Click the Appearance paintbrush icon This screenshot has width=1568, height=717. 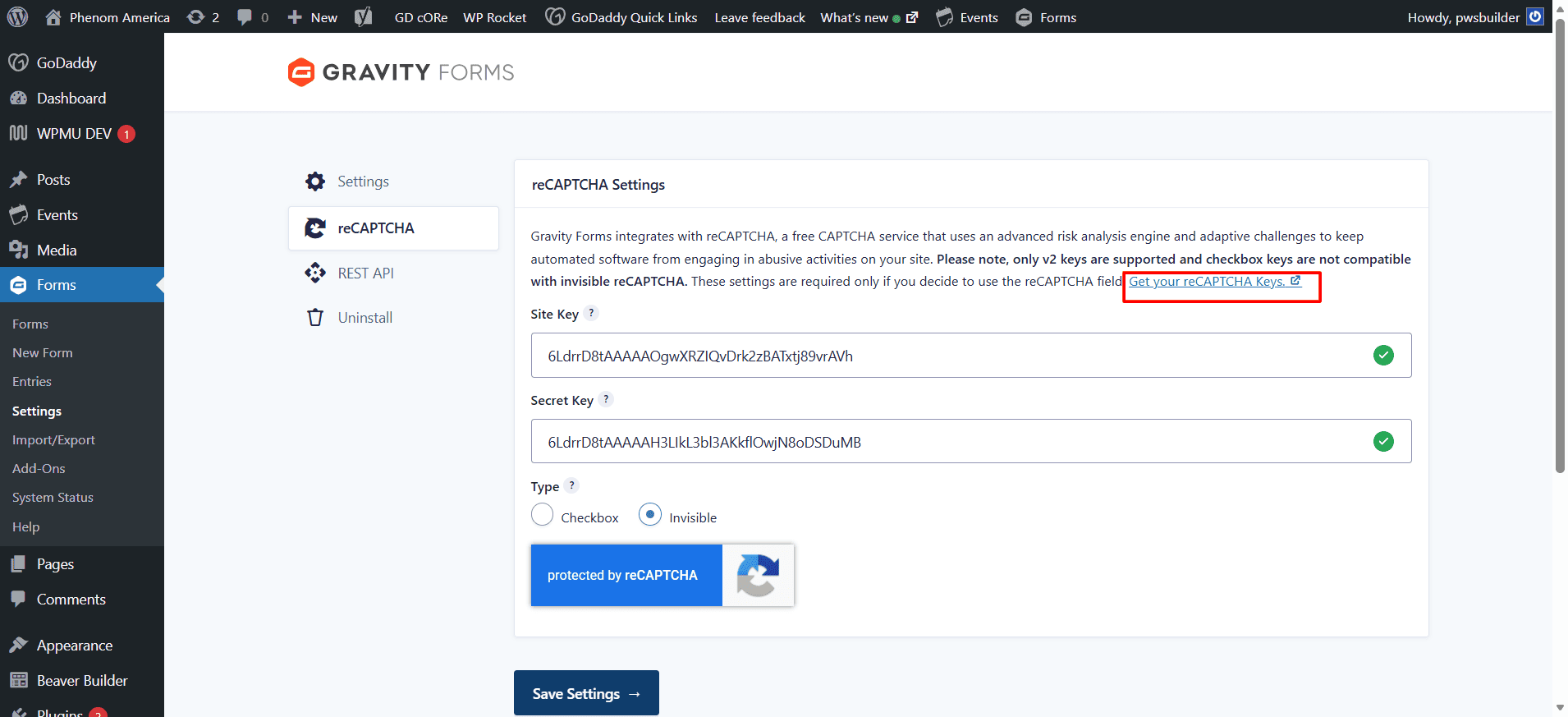[18, 645]
